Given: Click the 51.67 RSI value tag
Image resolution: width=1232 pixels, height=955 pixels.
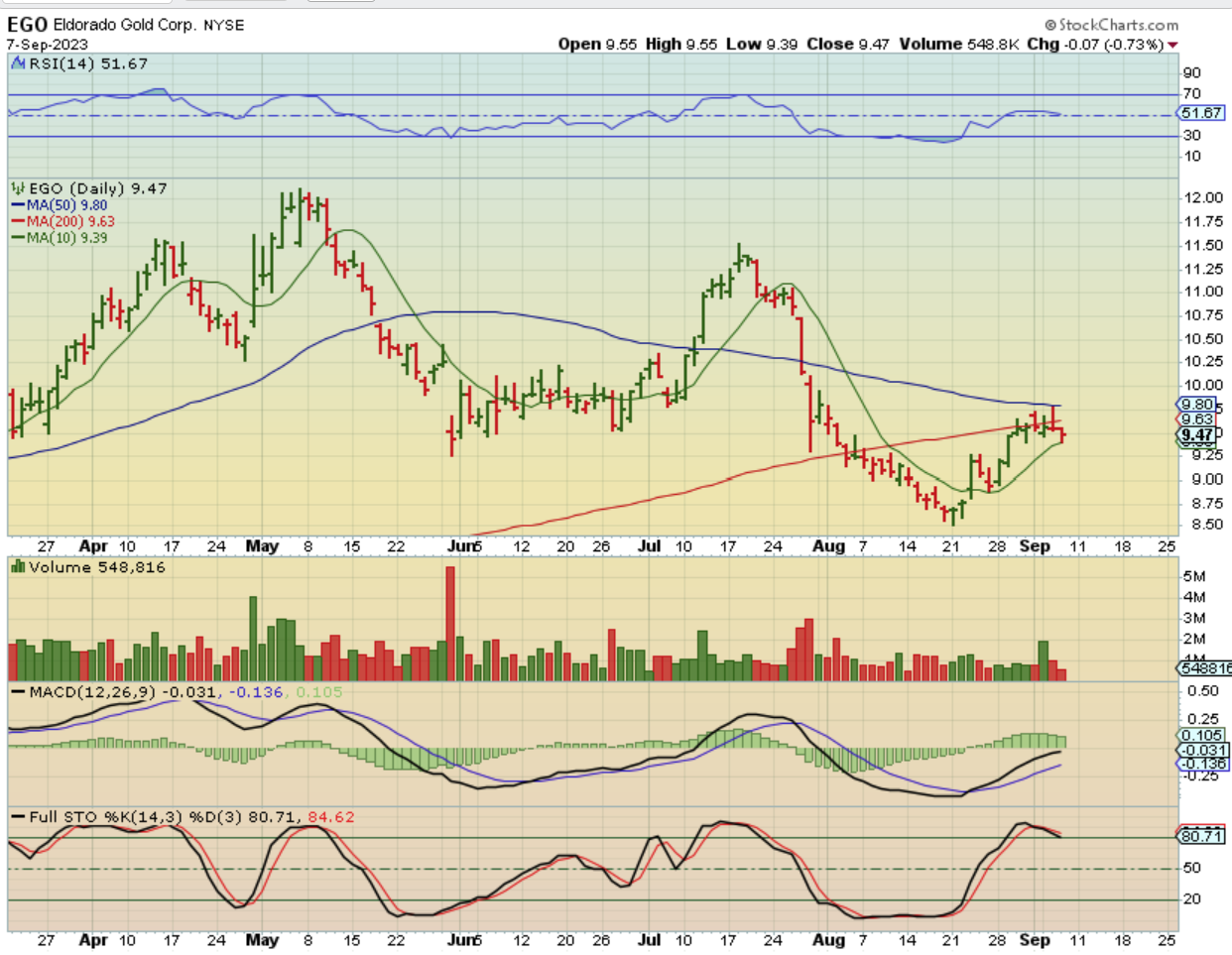Looking at the screenshot, I should tap(1201, 114).
